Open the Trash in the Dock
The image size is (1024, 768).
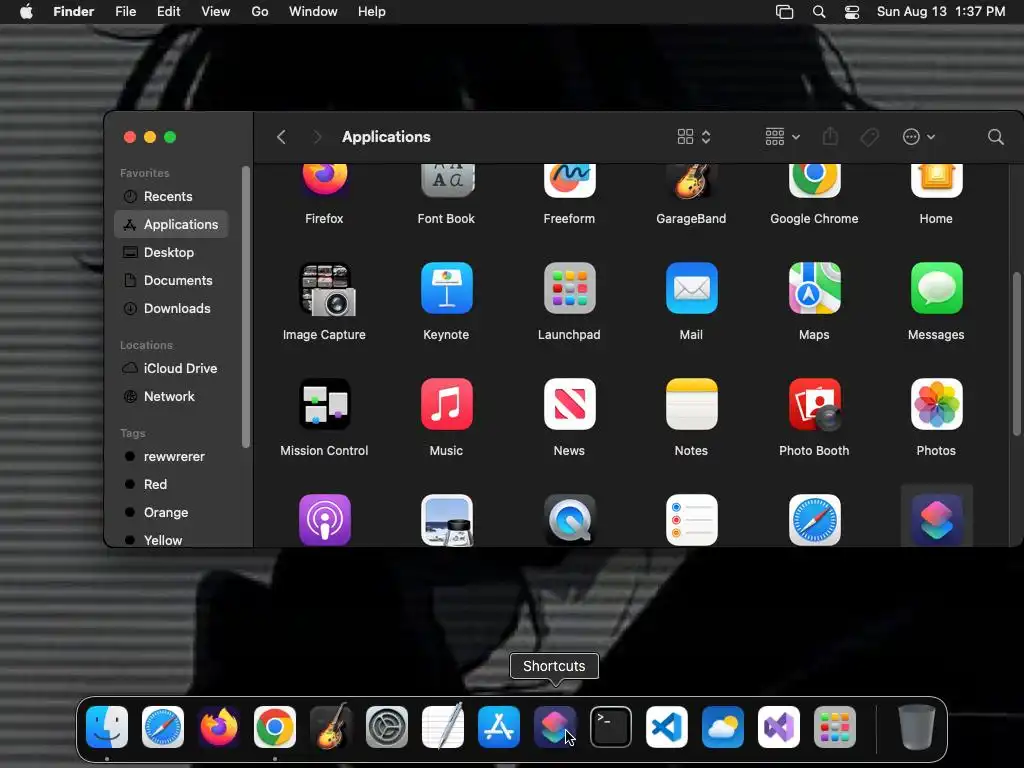(916, 726)
